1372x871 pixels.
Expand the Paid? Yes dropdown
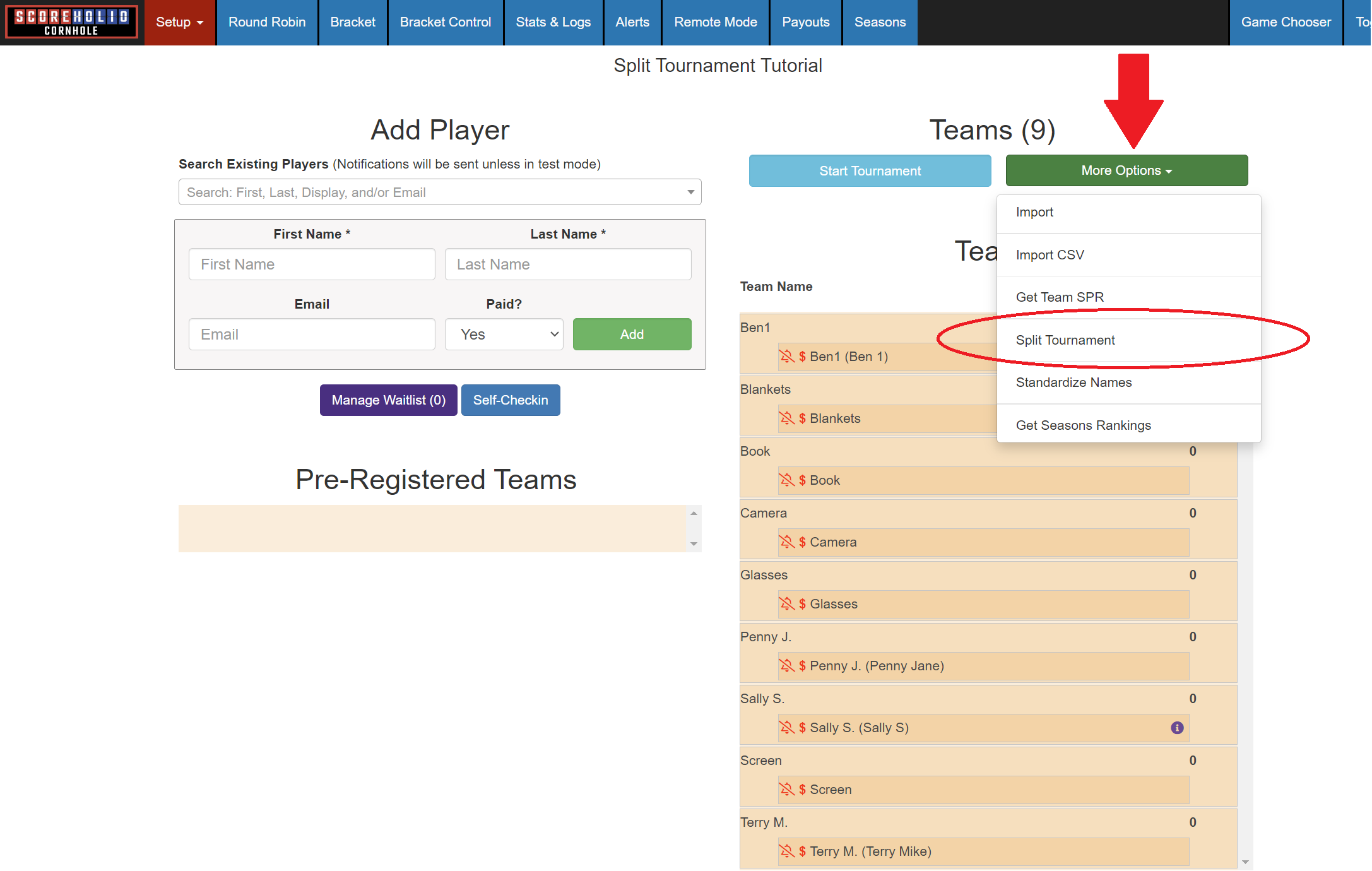[504, 335]
